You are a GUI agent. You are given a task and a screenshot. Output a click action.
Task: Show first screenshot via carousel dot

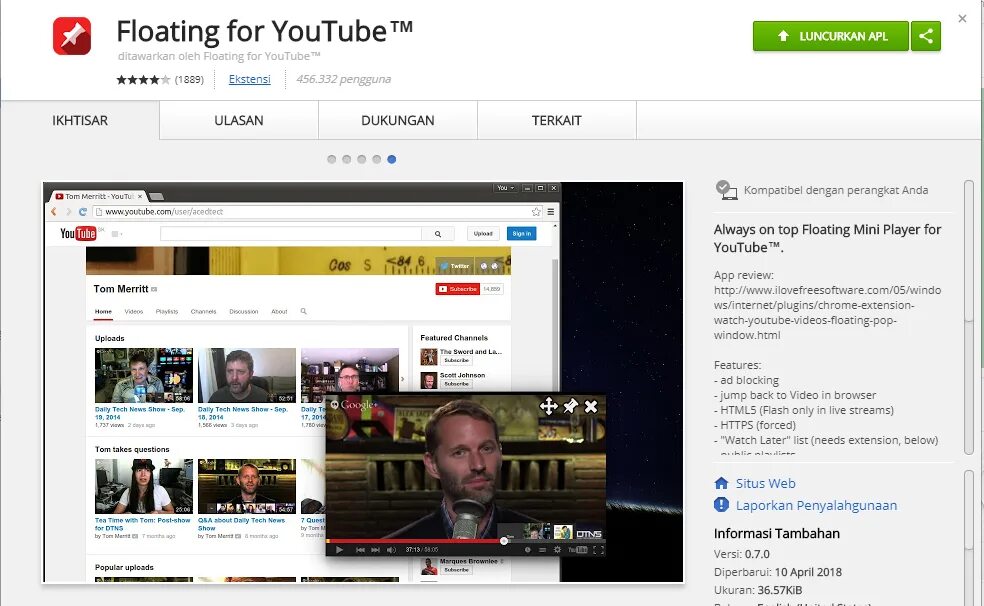point(331,159)
